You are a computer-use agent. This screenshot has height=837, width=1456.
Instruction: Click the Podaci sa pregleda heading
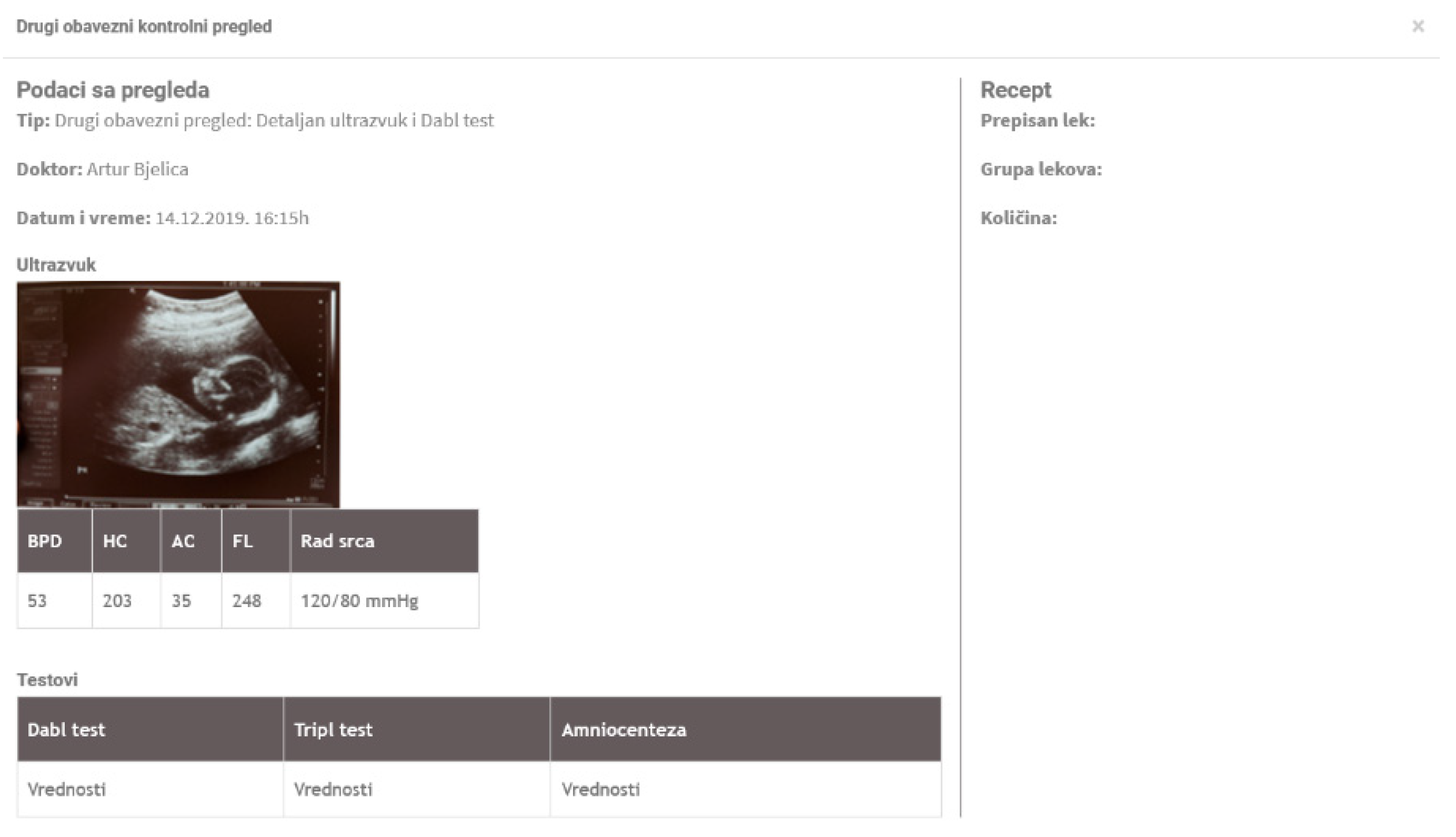(x=113, y=90)
